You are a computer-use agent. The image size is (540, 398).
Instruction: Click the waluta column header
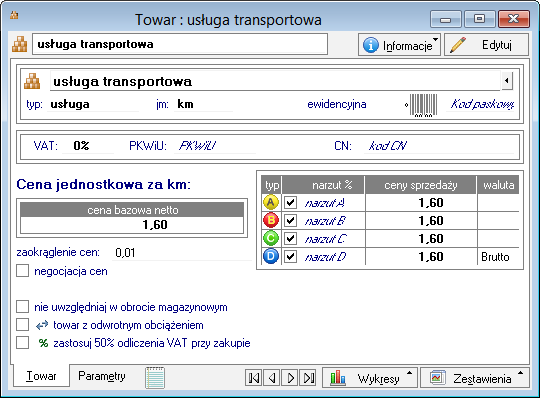point(498,185)
